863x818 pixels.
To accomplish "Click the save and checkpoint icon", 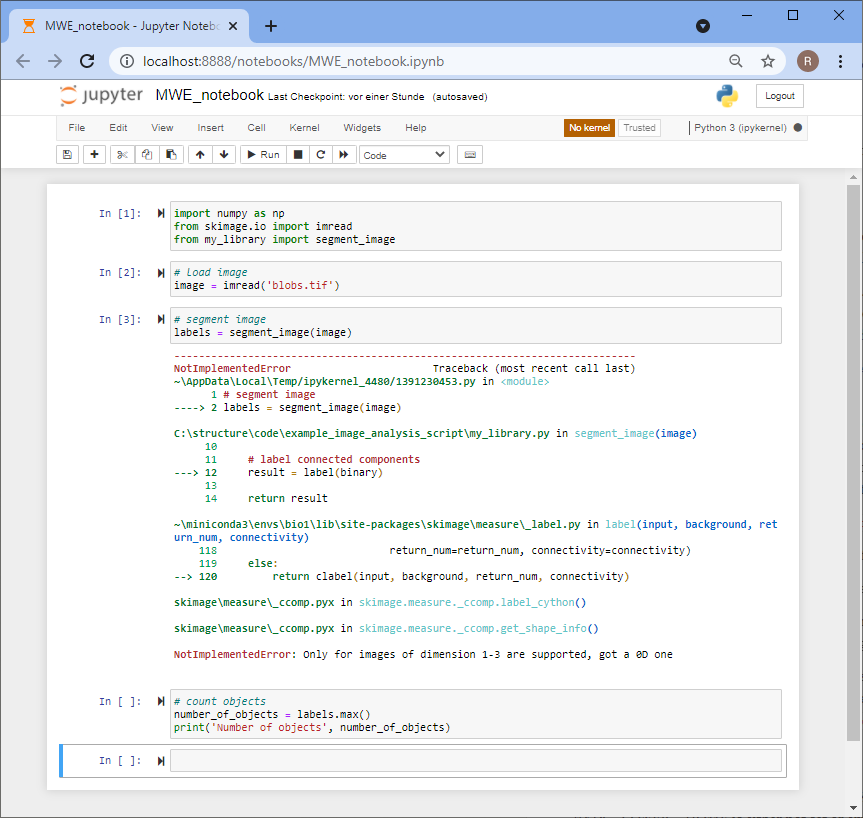I will coord(67,155).
